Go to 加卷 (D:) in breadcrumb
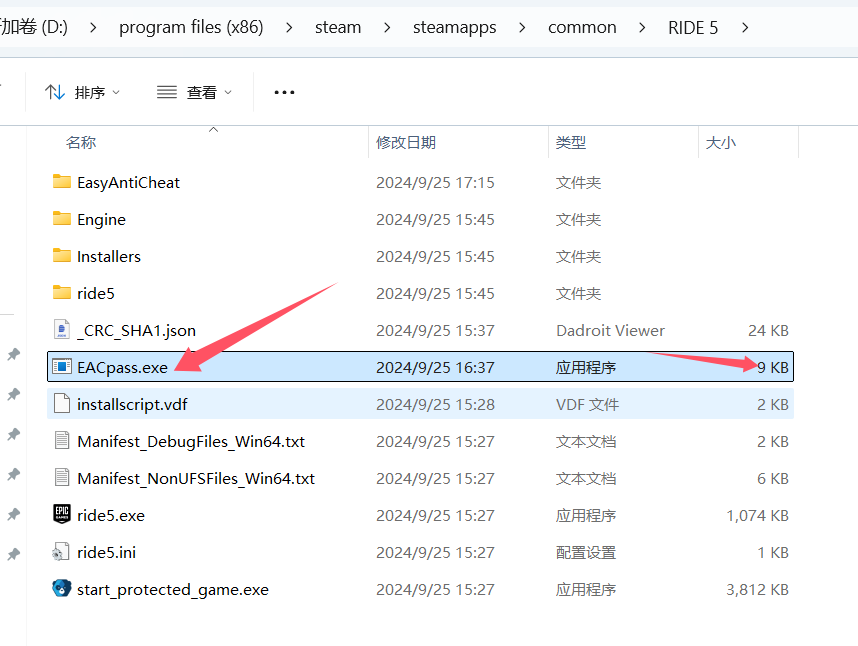The width and height of the screenshot is (858, 646). (x=34, y=27)
